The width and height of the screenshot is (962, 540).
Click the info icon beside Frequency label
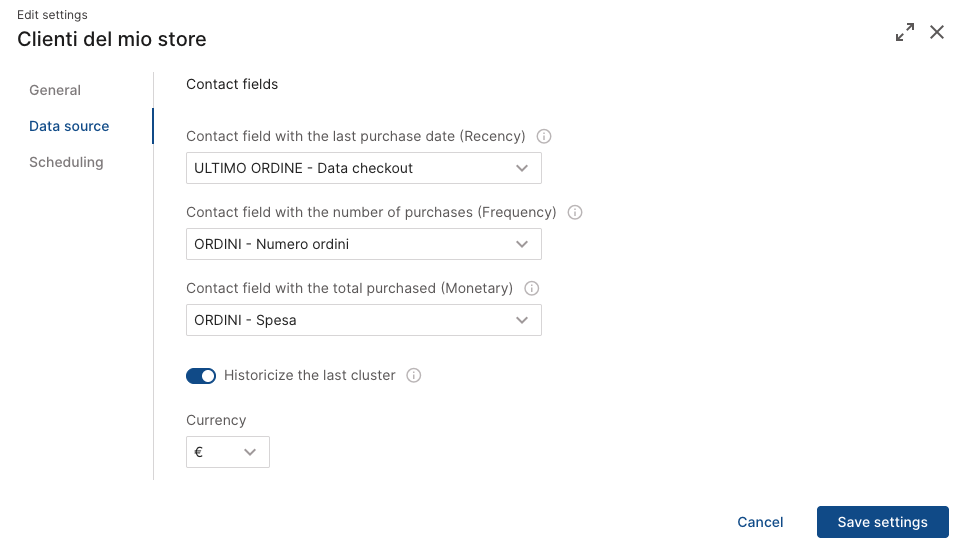(x=575, y=213)
